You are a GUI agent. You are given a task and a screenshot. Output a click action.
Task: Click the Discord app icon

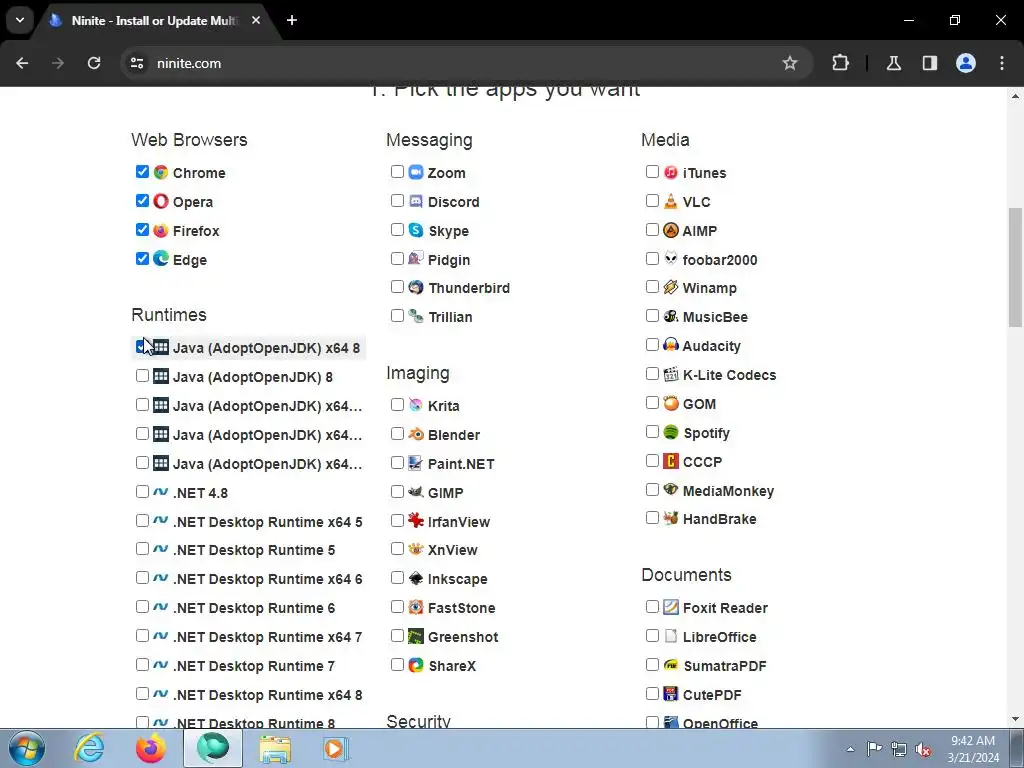(416, 201)
